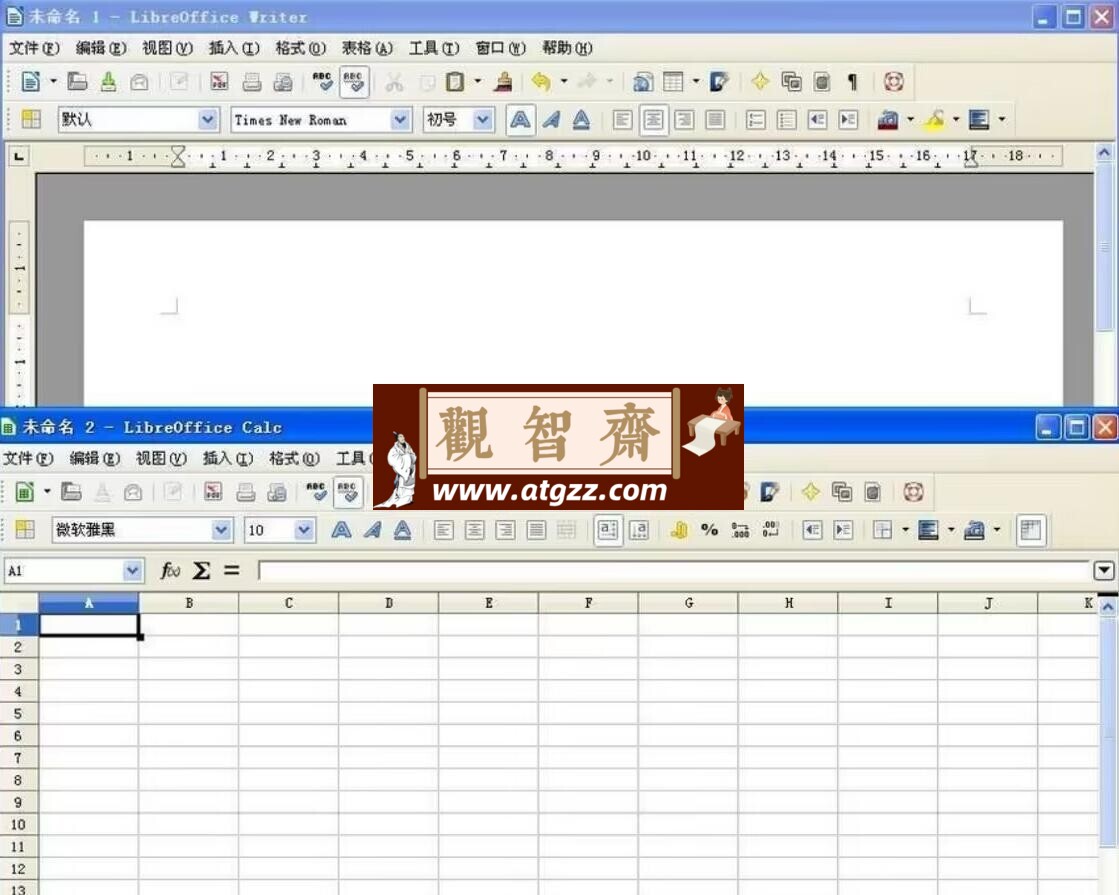The image size is (1119, 895).
Task: Click the New document icon in Writer
Action: pos(30,81)
